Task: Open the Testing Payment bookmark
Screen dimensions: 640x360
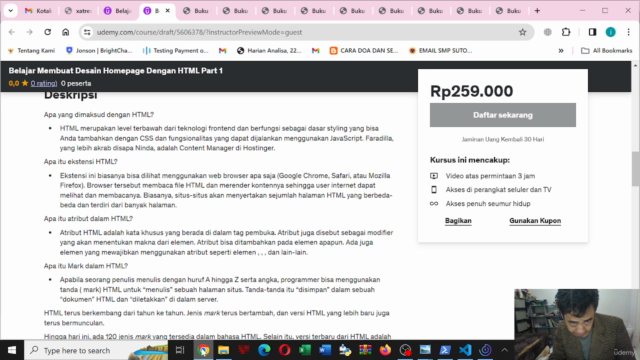Action: [176, 51]
